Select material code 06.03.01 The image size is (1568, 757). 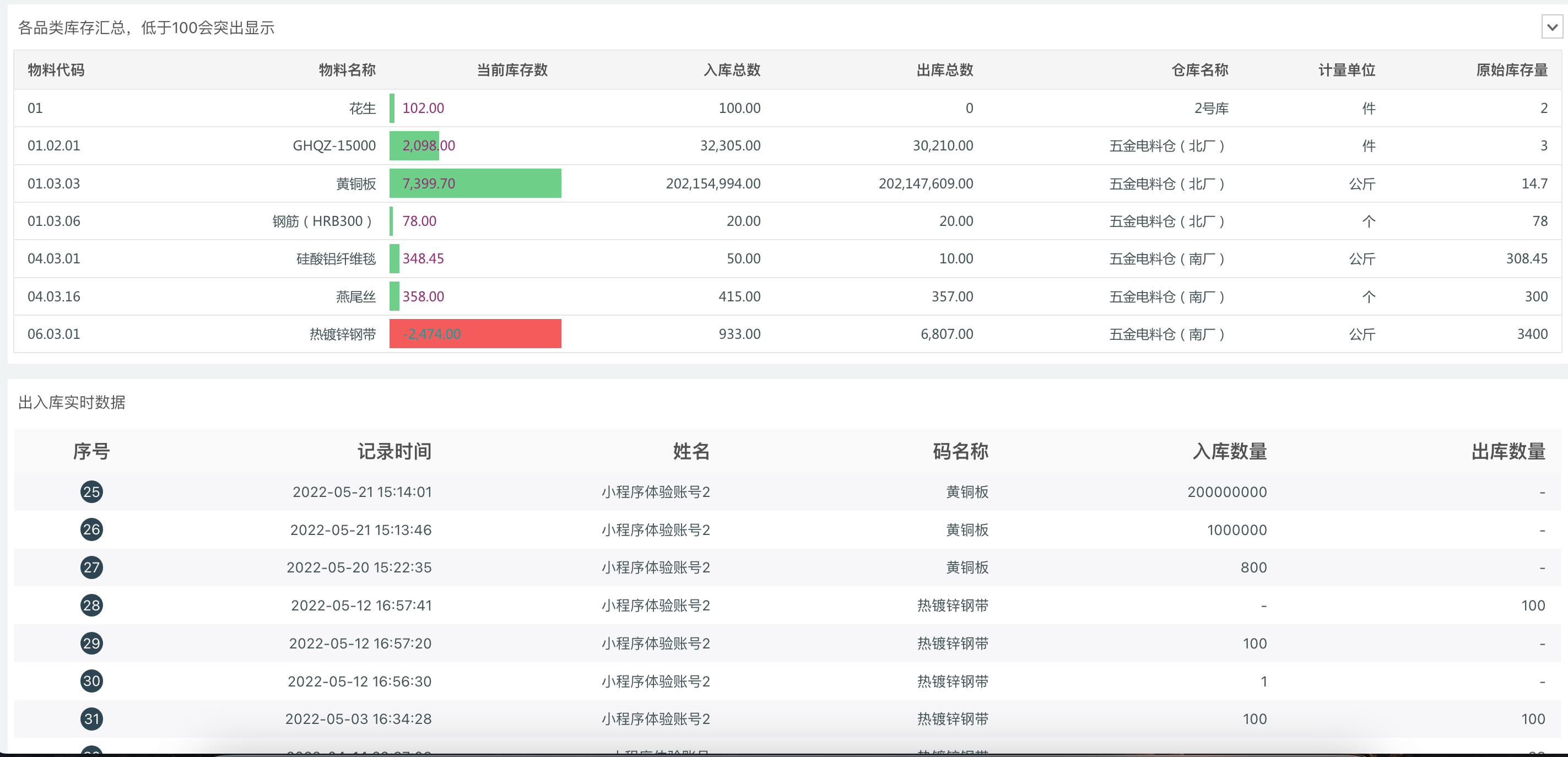click(x=53, y=333)
